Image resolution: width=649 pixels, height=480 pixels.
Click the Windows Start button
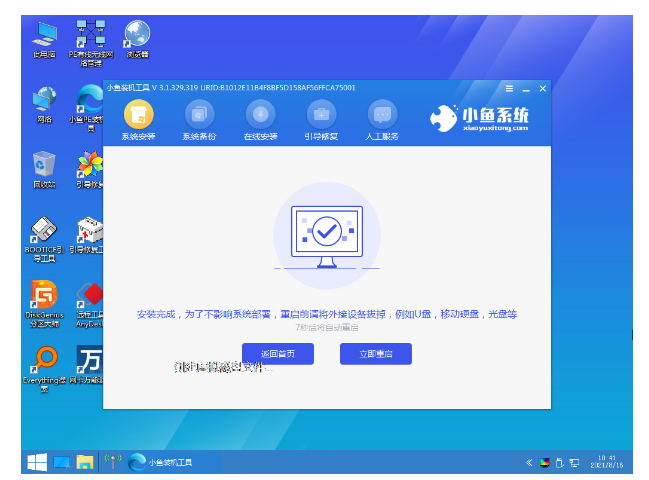click(37, 462)
